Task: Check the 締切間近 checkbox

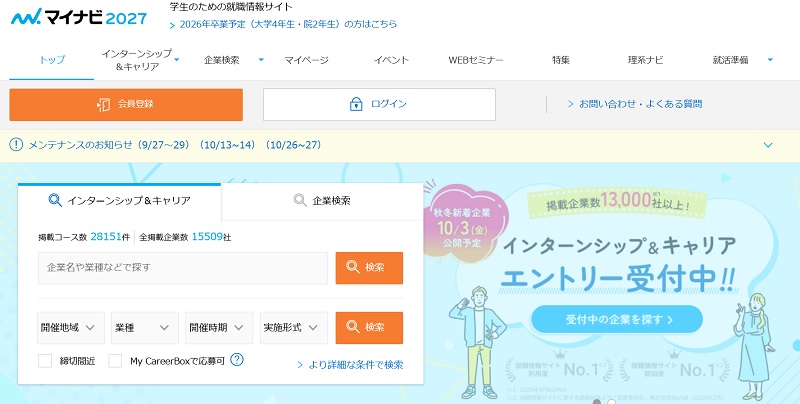Action: tap(45, 361)
